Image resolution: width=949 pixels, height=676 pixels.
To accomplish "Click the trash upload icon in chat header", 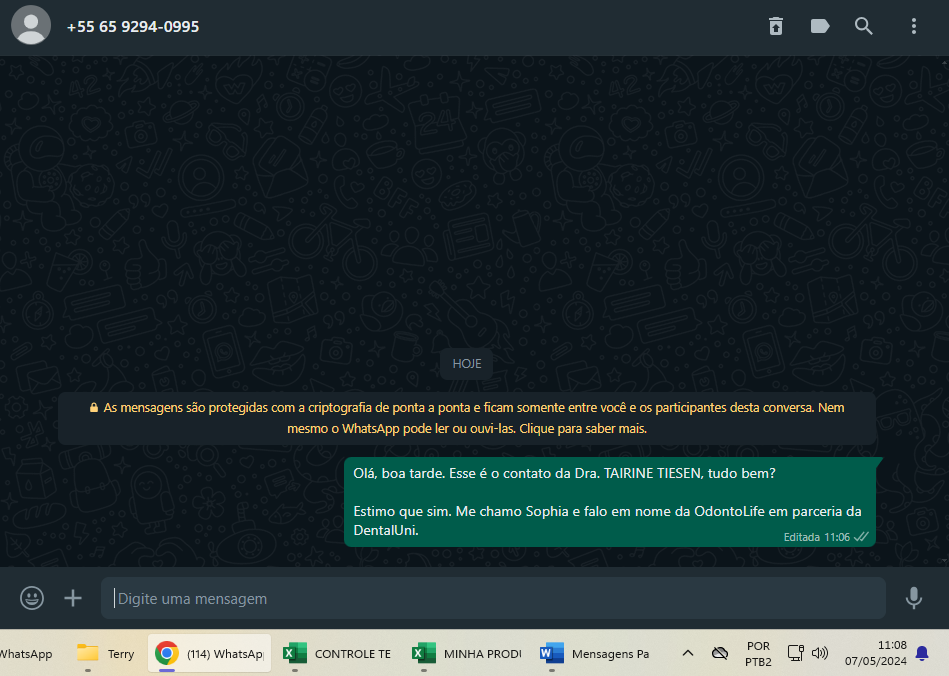I will pyautogui.click(x=776, y=26).
